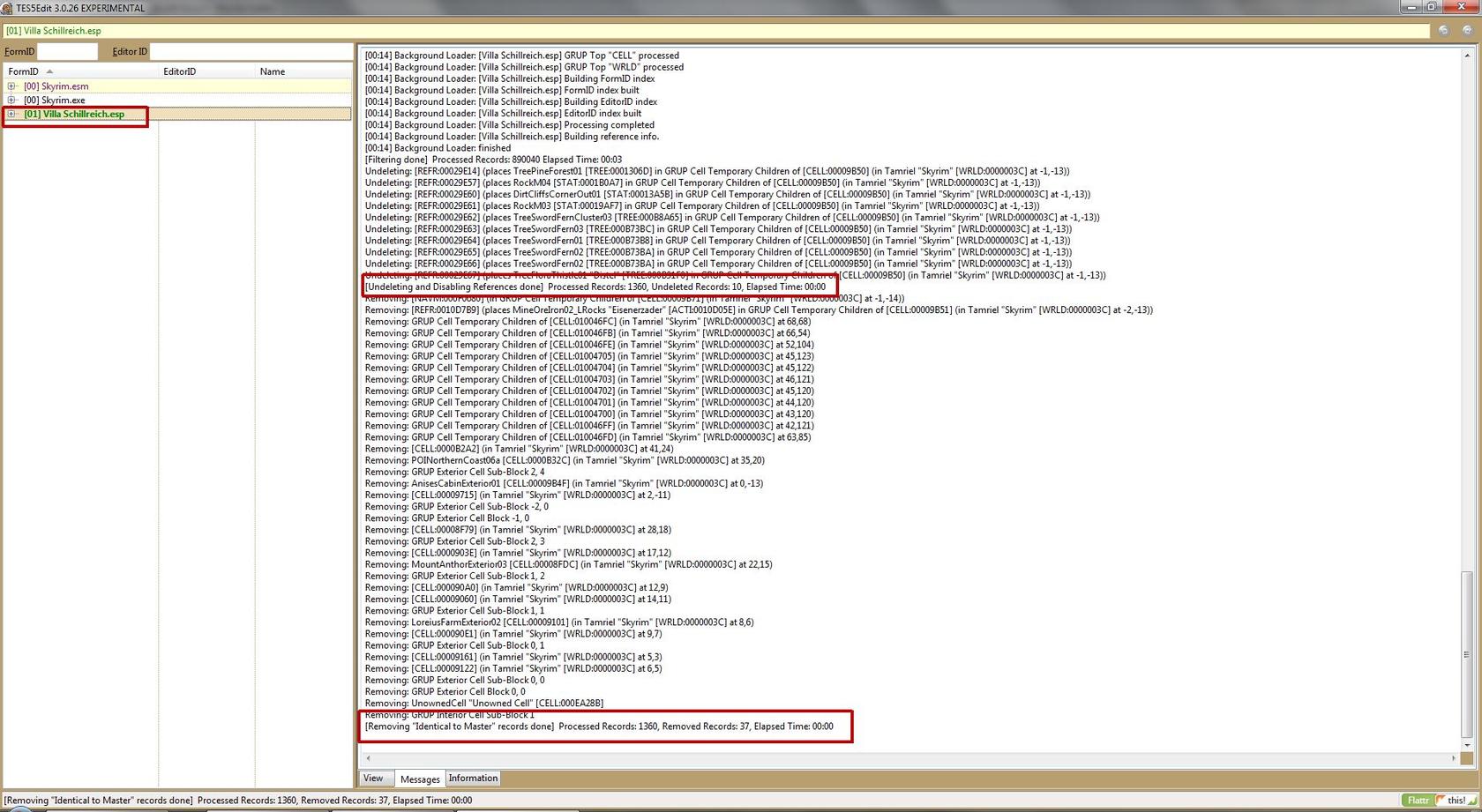Click the navigate forward arrow icon
The height and width of the screenshot is (812, 1482).
[x=1467, y=30]
